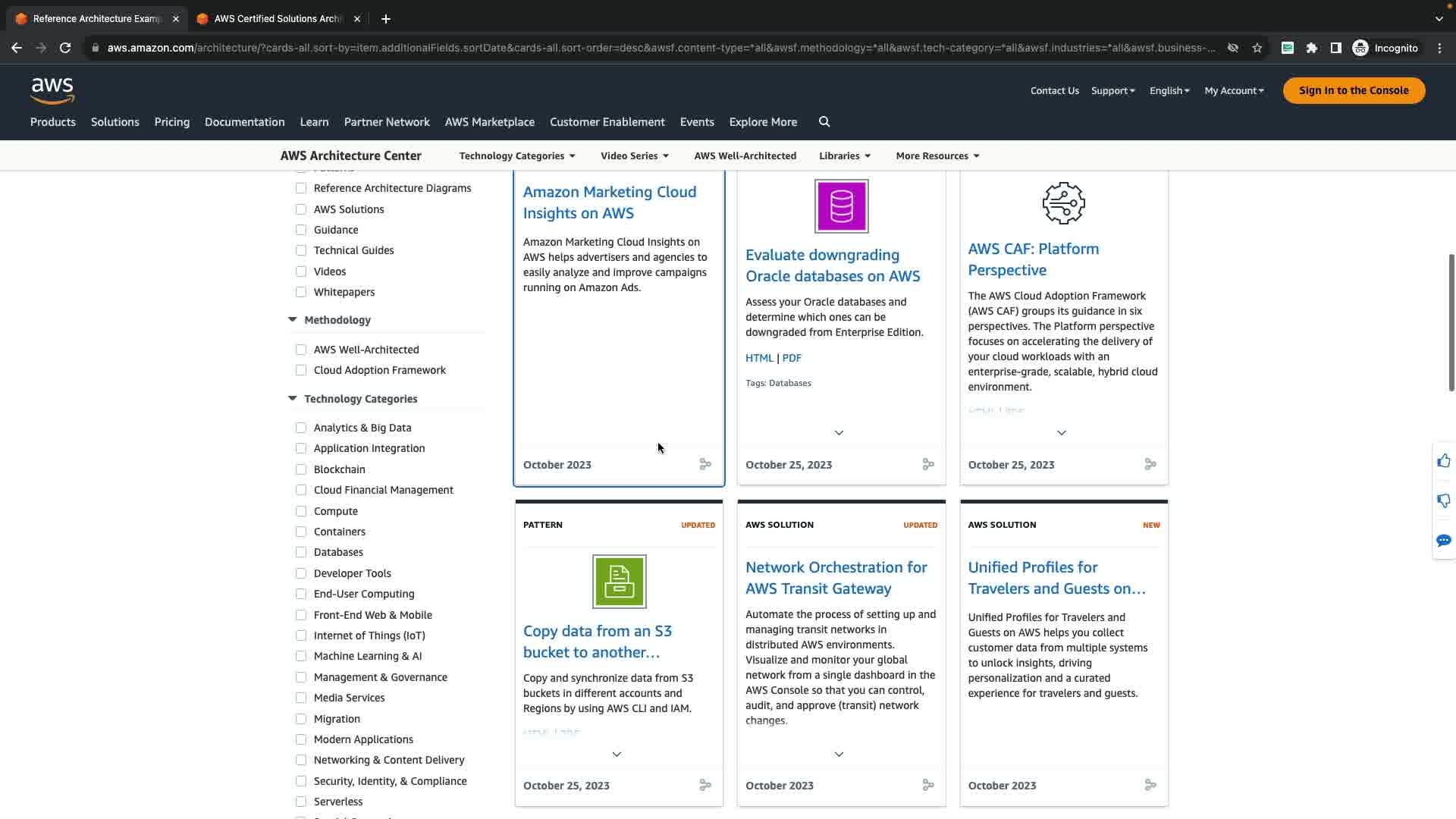Open the site search magnifier icon
This screenshot has width=1456, height=819.
coord(824,122)
